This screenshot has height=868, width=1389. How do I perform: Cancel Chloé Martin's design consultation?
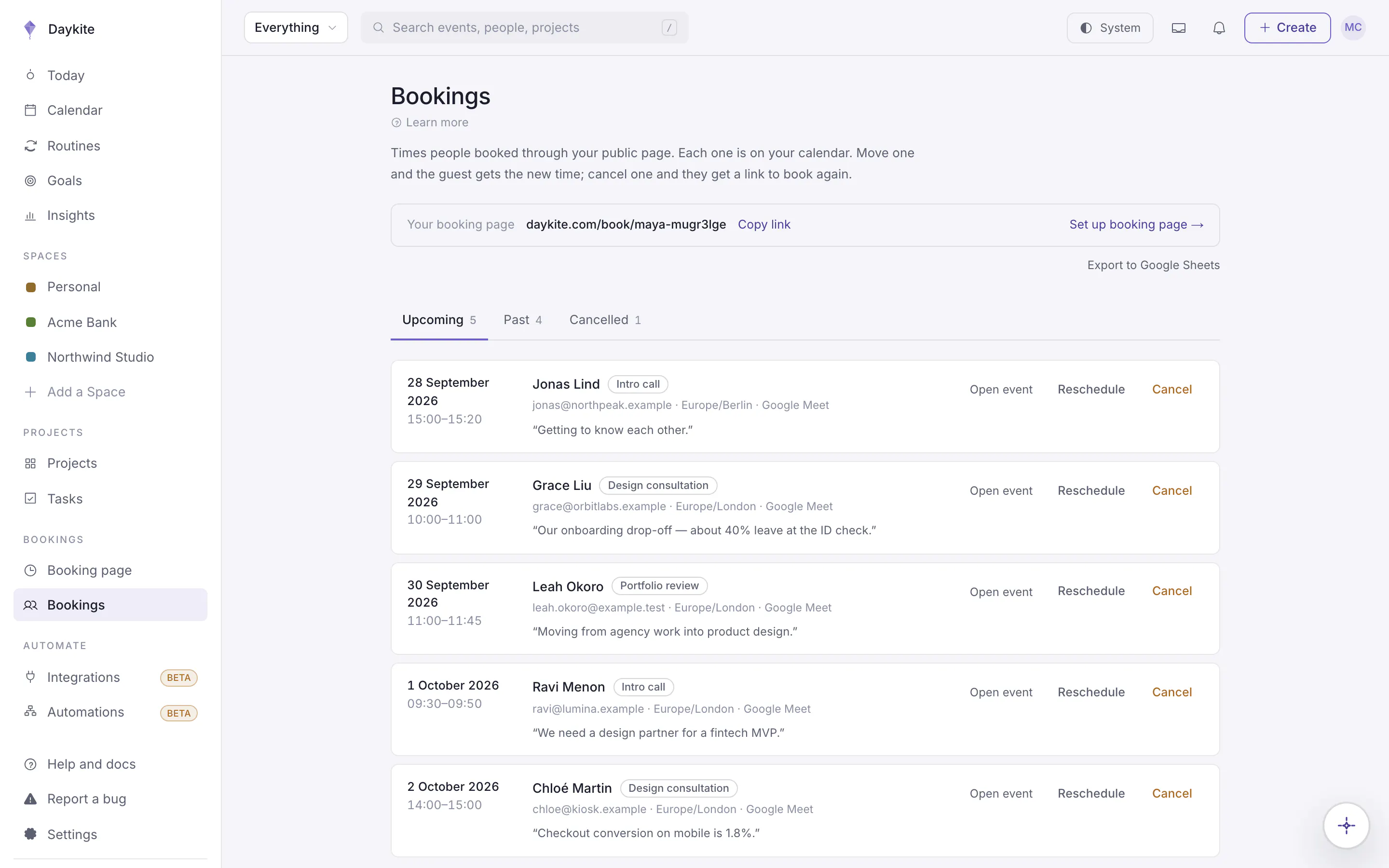tap(1171, 793)
